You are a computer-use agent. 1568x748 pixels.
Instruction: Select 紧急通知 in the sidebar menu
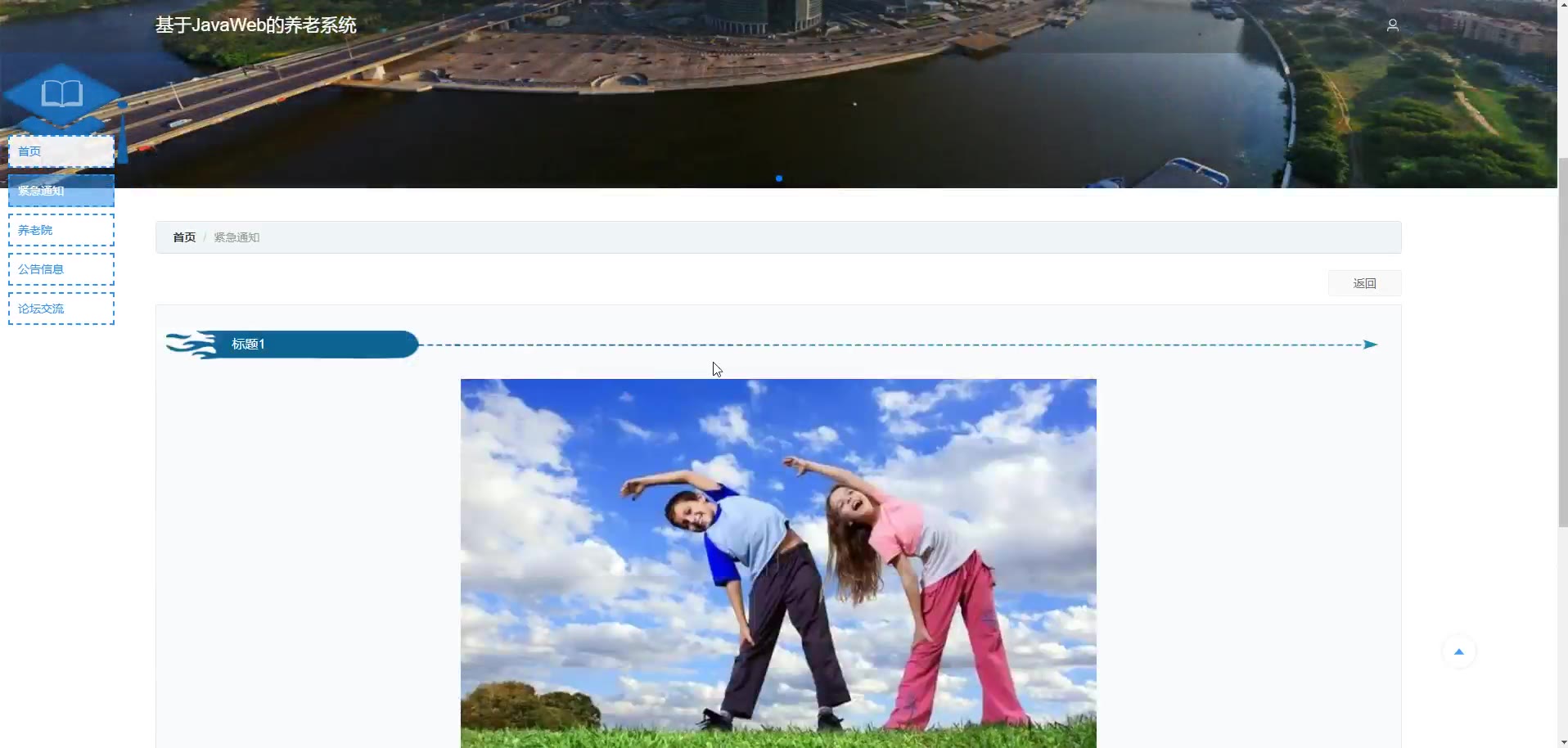(61, 191)
